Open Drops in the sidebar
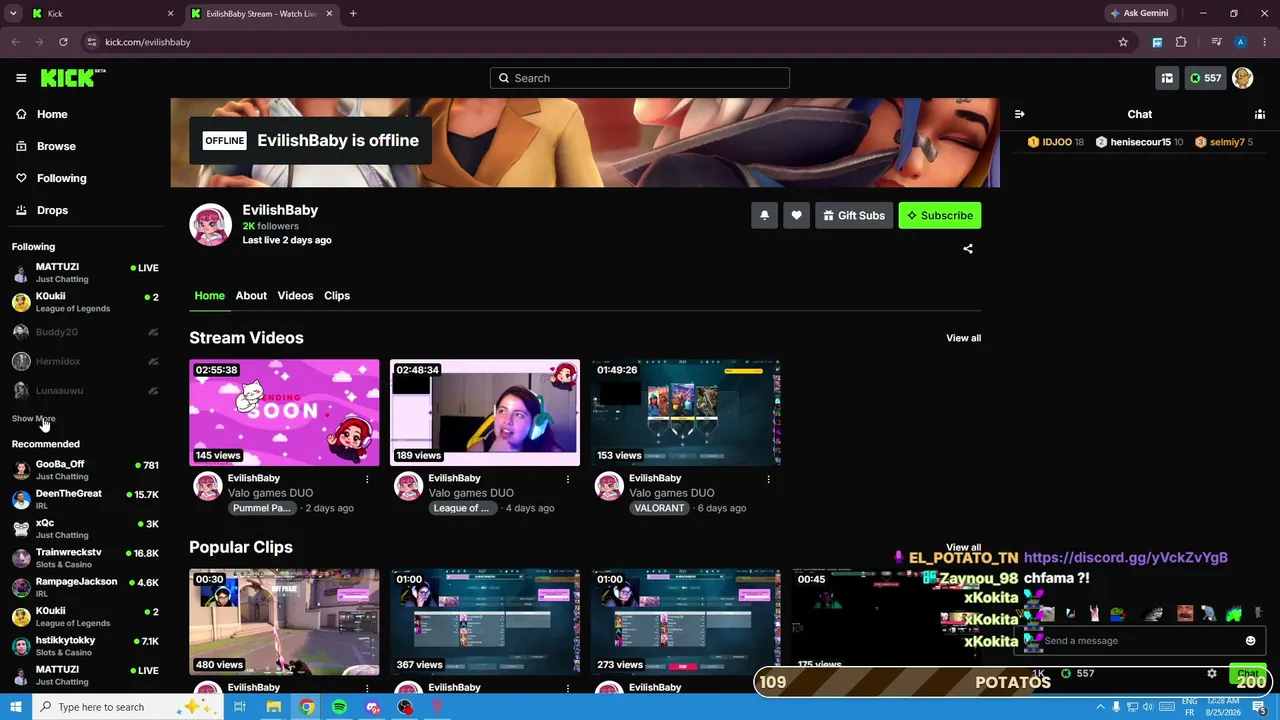 coord(52,210)
